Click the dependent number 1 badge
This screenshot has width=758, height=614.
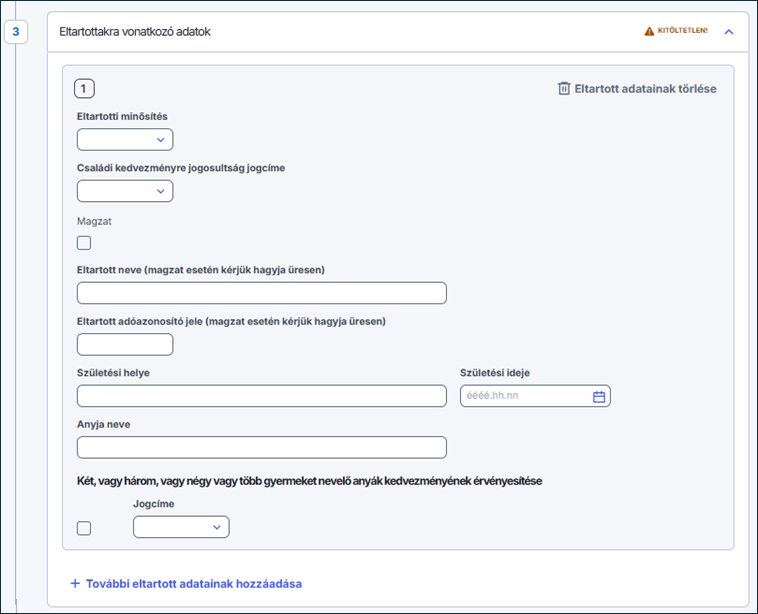click(x=84, y=89)
